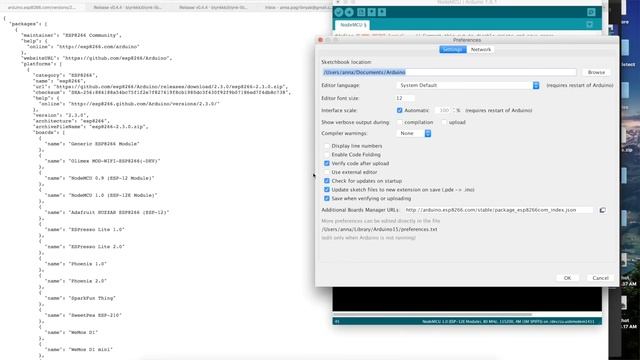Enable Code Folding checkbox
The width and height of the screenshot is (640, 360).
(327, 155)
